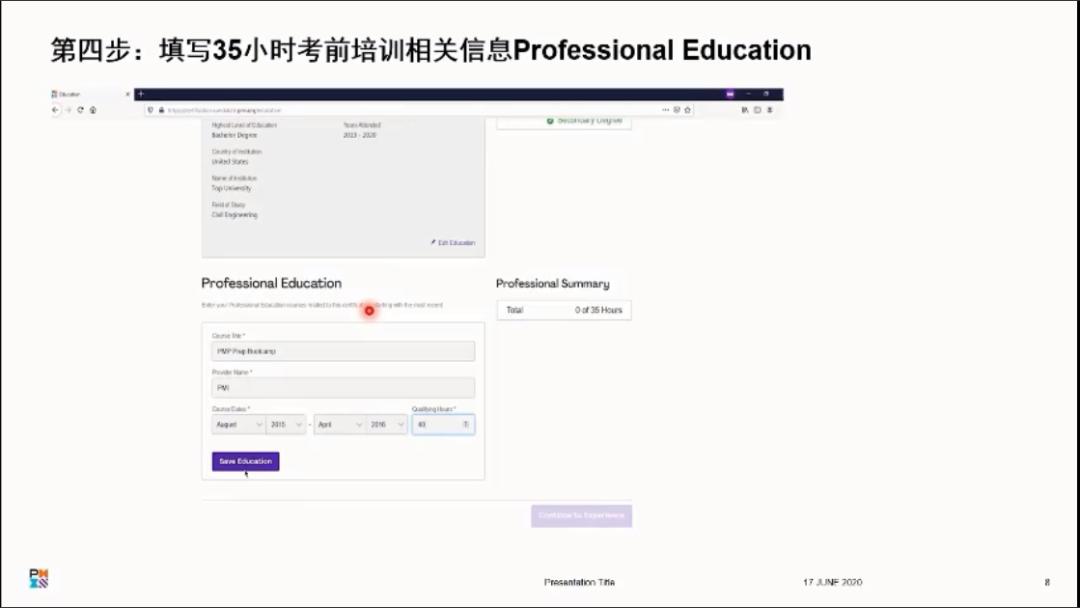Open the Firefox library toolbar icon

[745, 110]
